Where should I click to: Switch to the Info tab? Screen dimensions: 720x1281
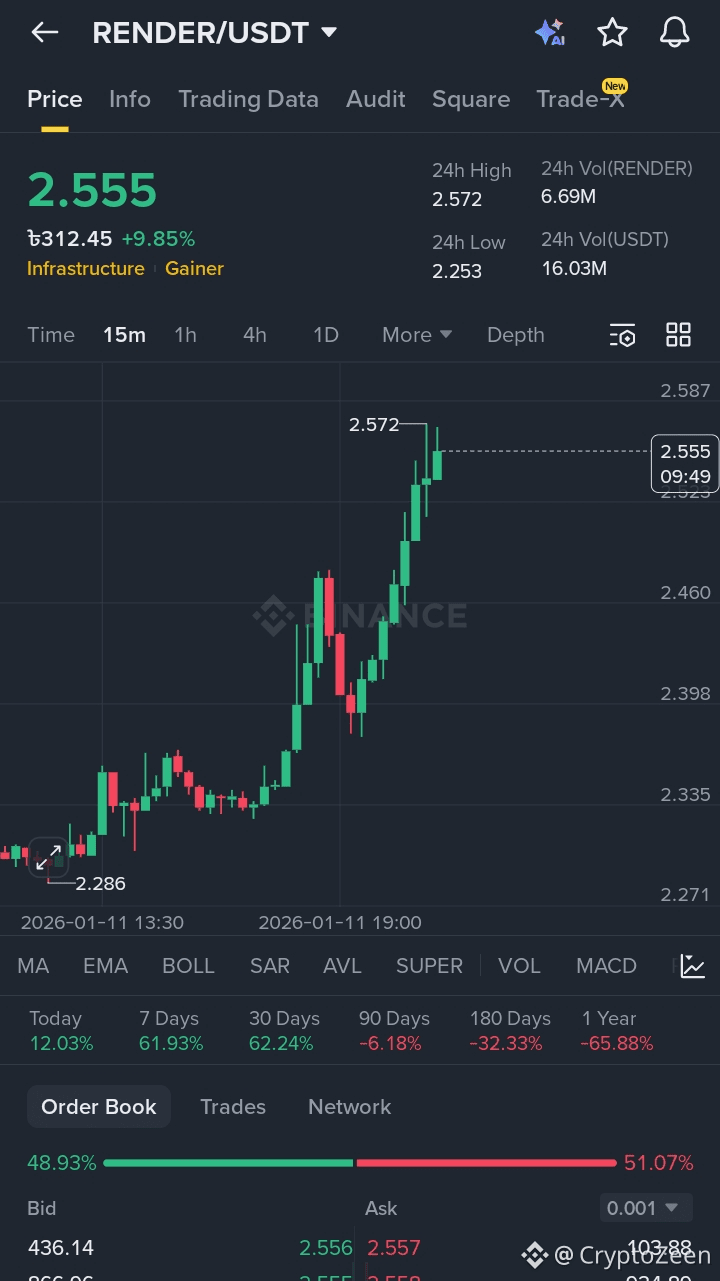[130, 99]
